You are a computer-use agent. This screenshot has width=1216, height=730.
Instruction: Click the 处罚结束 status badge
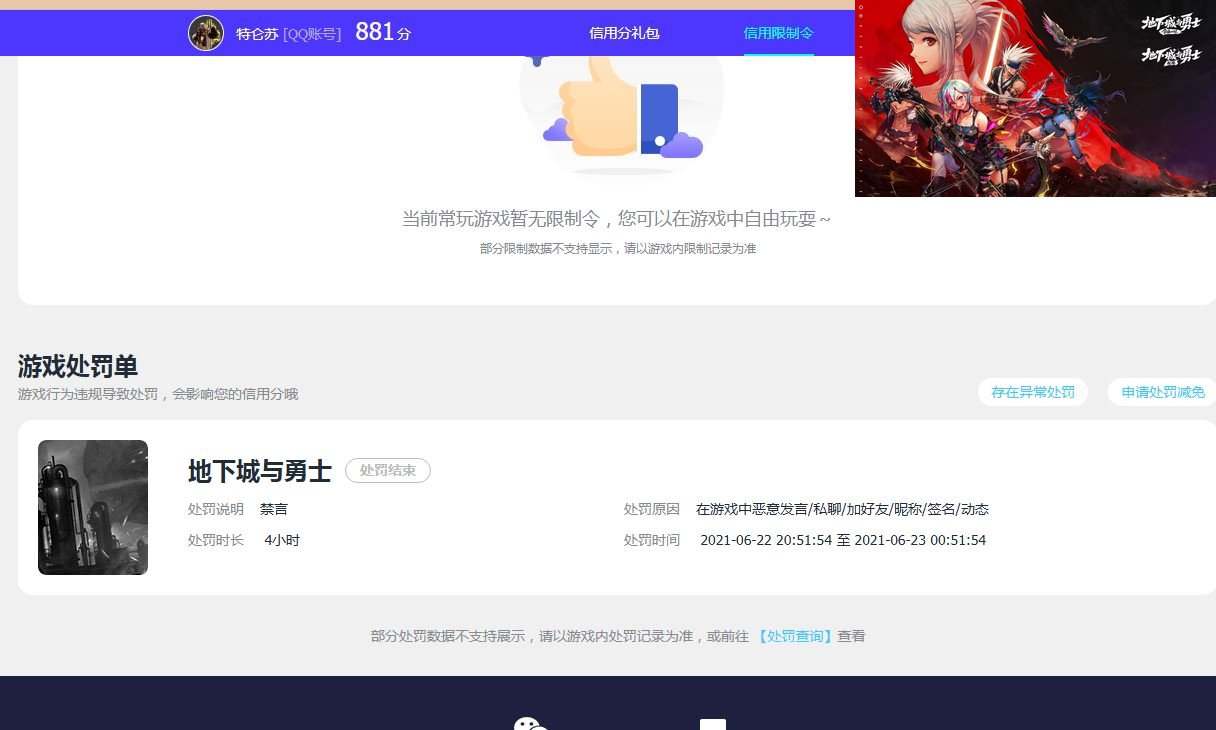coord(388,470)
